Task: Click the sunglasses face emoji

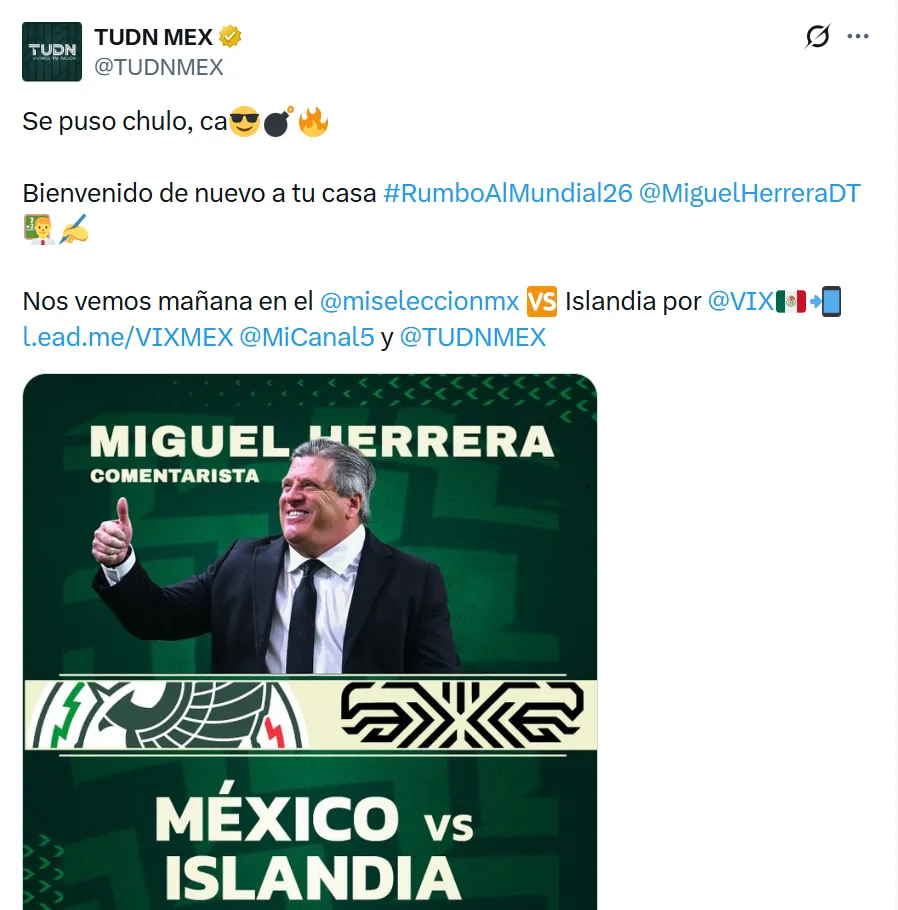Action: (244, 122)
